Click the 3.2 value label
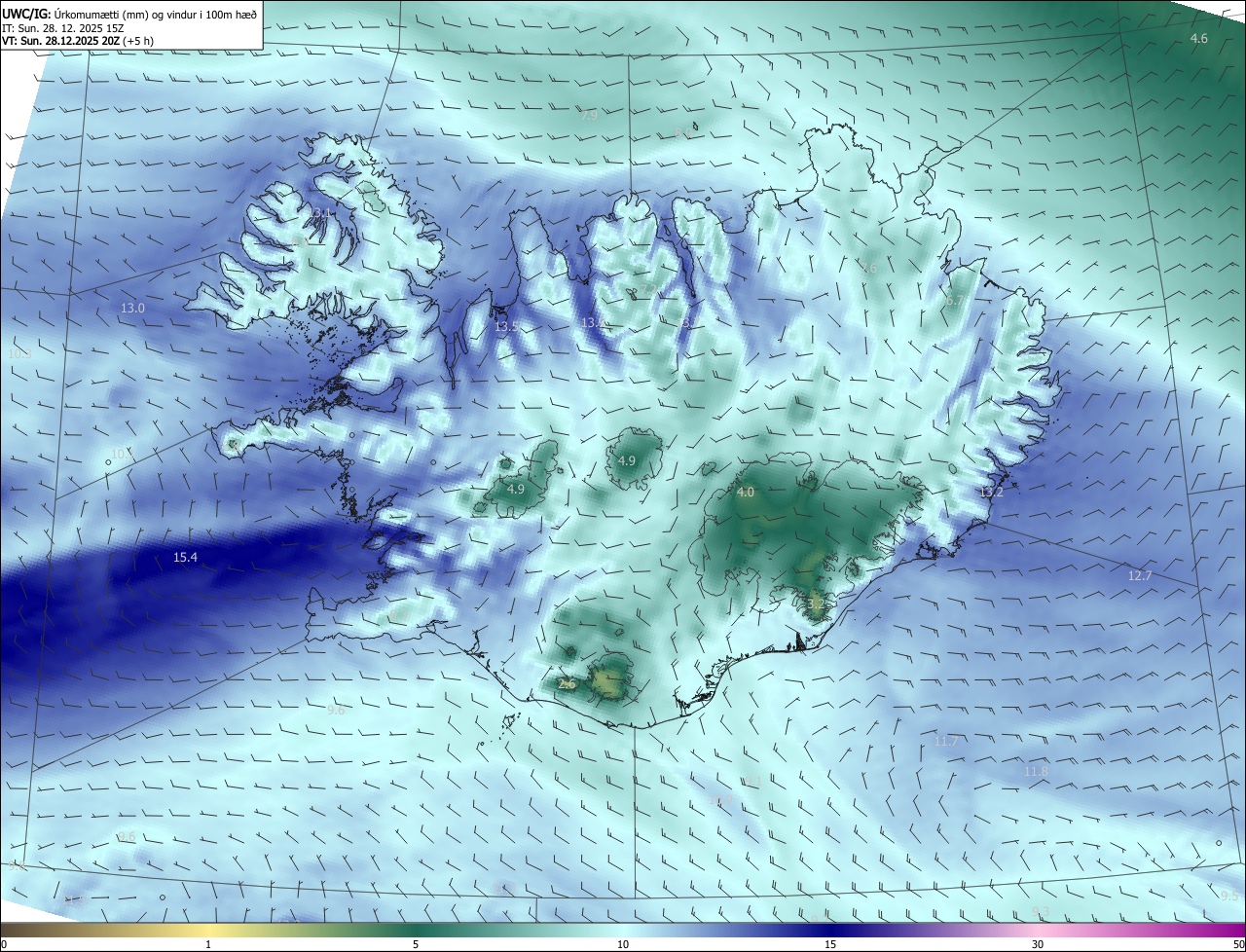This screenshot has height=952, width=1246. pos(816,604)
